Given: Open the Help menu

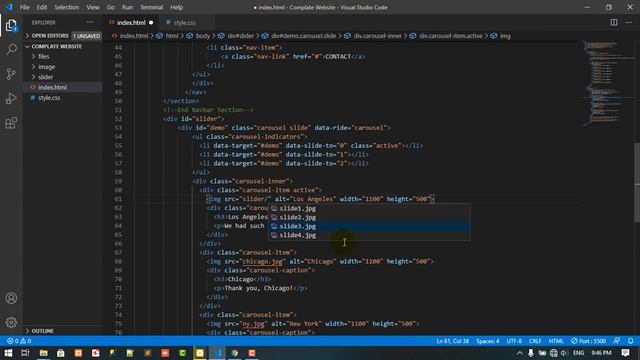Looking at the screenshot, I should (x=176, y=7).
